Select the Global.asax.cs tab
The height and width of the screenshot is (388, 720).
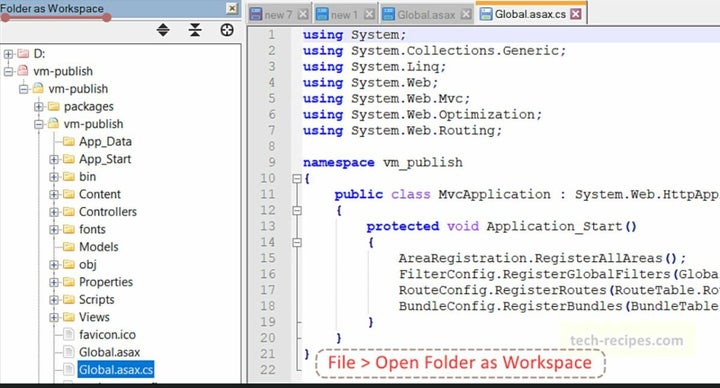click(530, 14)
